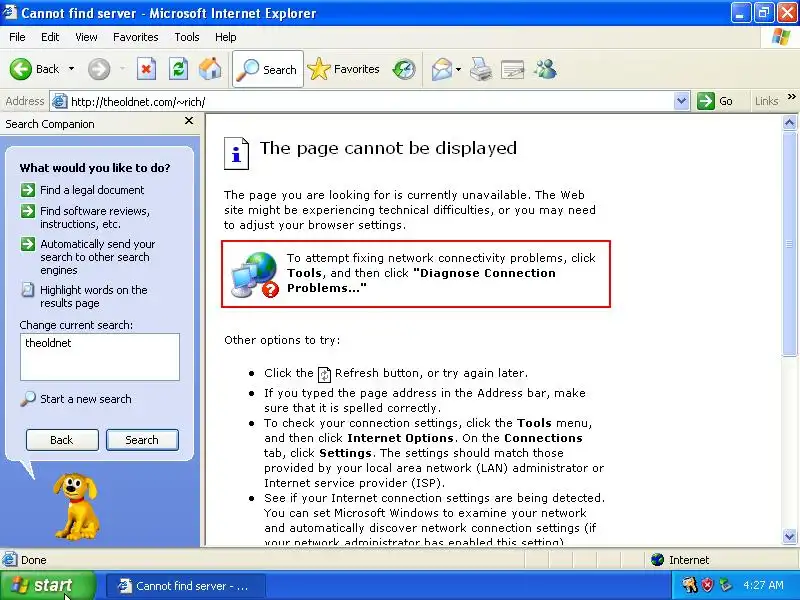Click the Refresh toolbar icon

pyautogui.click(x=178, y=69)
